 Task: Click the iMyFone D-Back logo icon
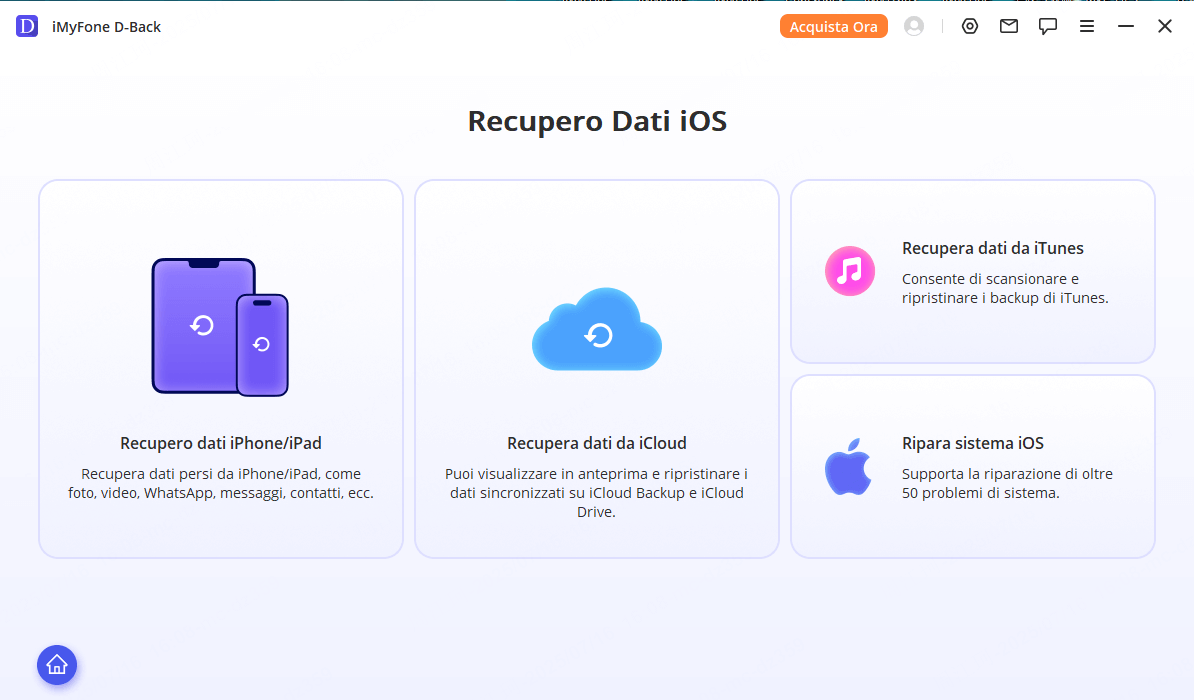point(27,27)
